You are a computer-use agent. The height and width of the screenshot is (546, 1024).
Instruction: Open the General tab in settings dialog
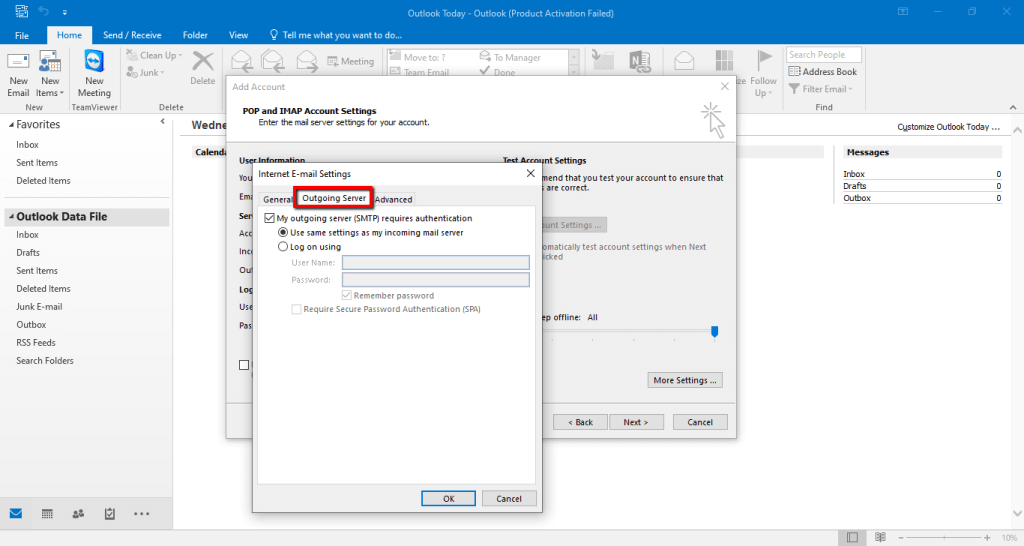278,199
